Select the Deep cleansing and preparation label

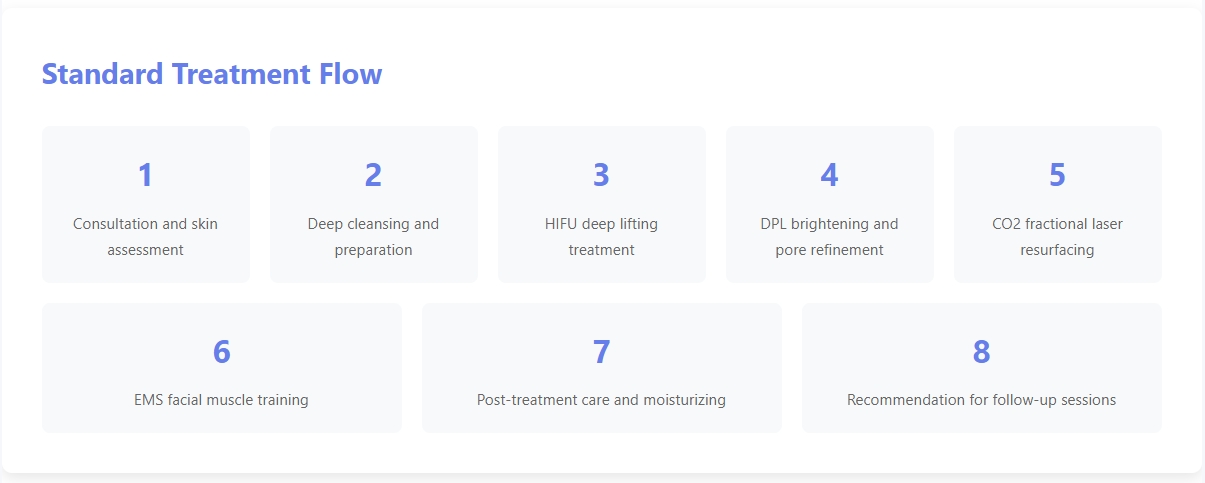373,237
